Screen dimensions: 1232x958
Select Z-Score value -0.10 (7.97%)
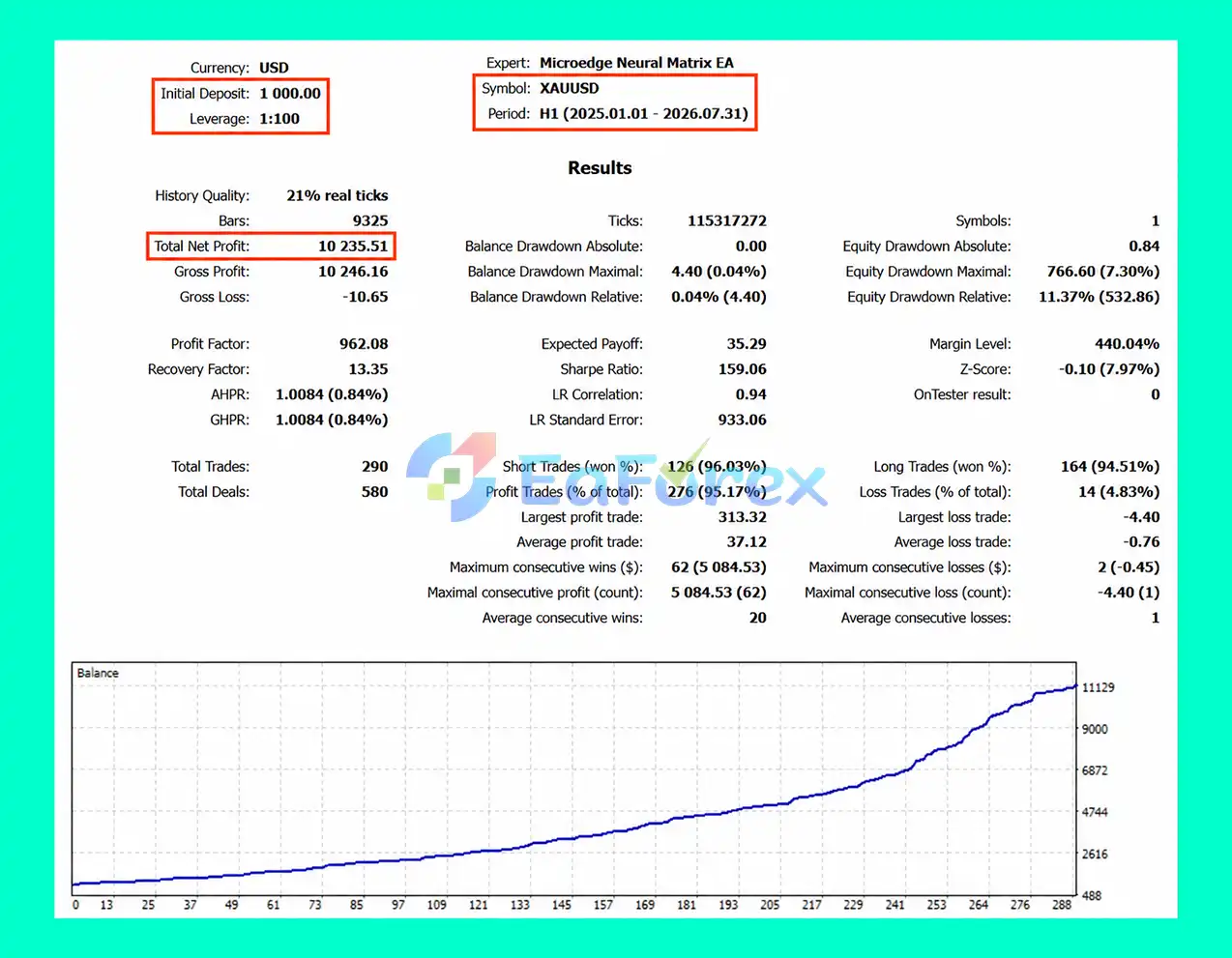click(x=1109, y=369)
